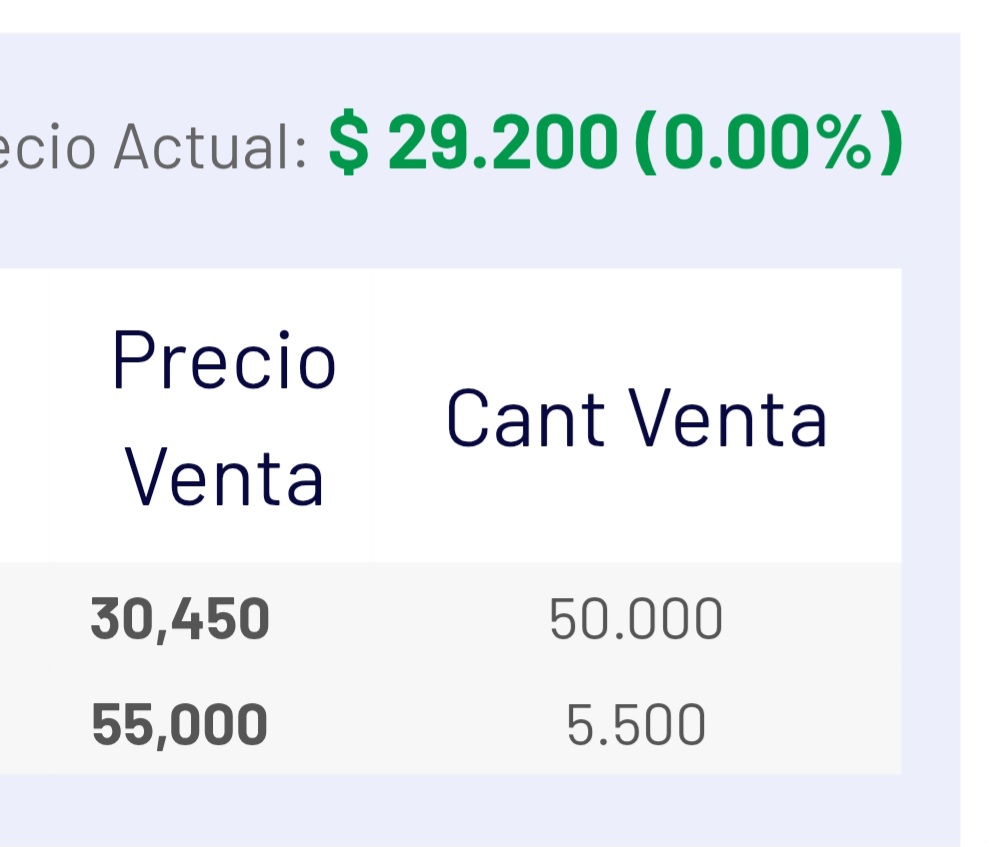Select the 50.000 sale quantity cell

(x=636, y=619)
